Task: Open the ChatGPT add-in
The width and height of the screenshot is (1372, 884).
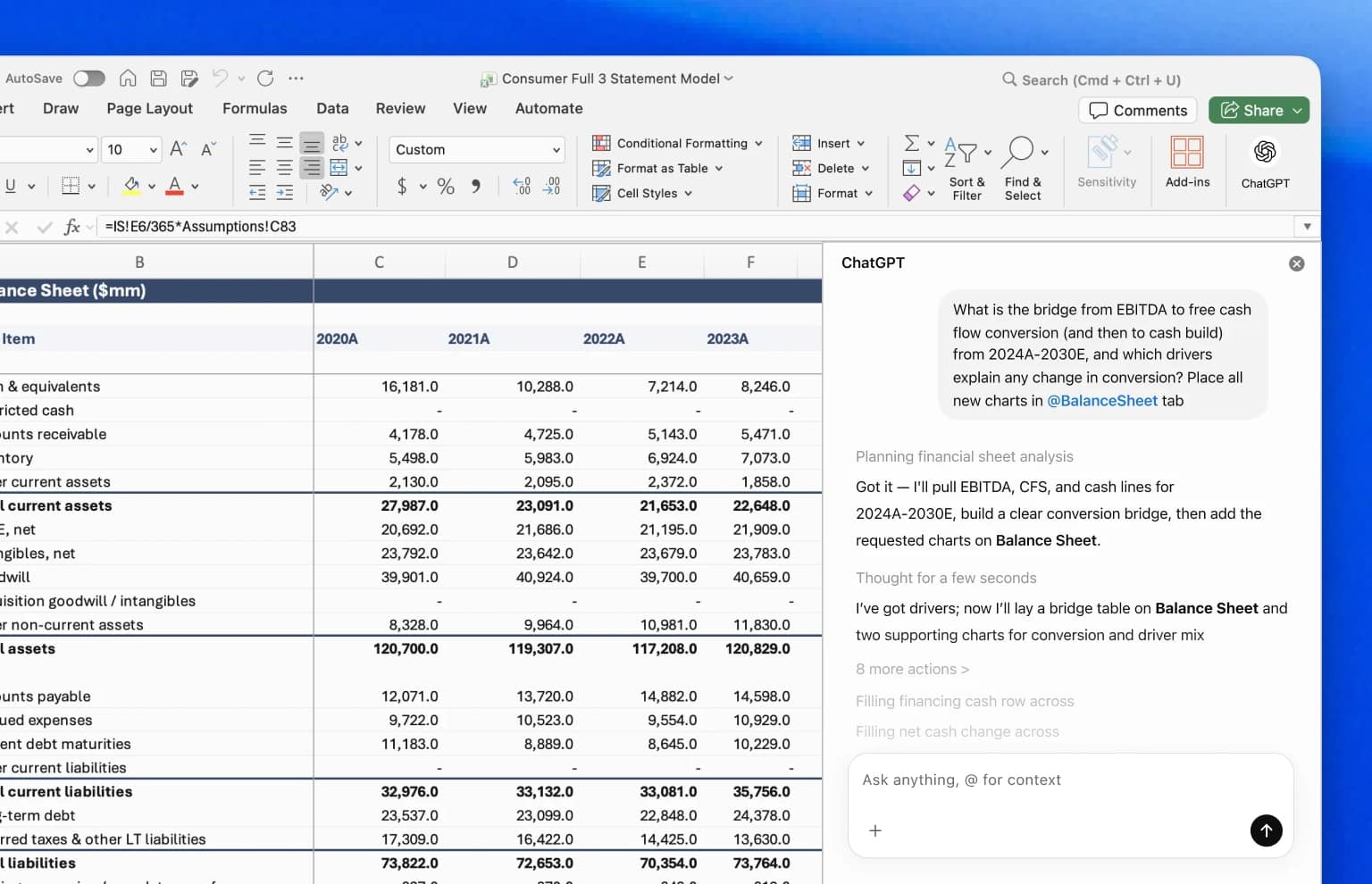Action: (x=1266, y=163)
